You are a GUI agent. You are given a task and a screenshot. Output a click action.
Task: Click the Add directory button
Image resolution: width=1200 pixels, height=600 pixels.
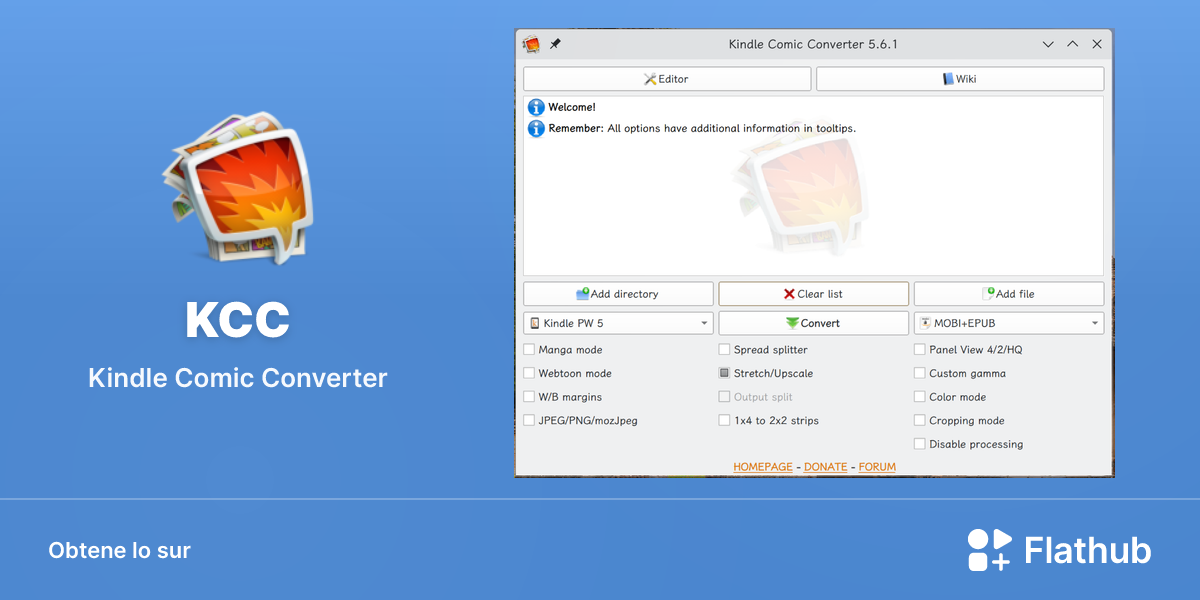[618, 294]
